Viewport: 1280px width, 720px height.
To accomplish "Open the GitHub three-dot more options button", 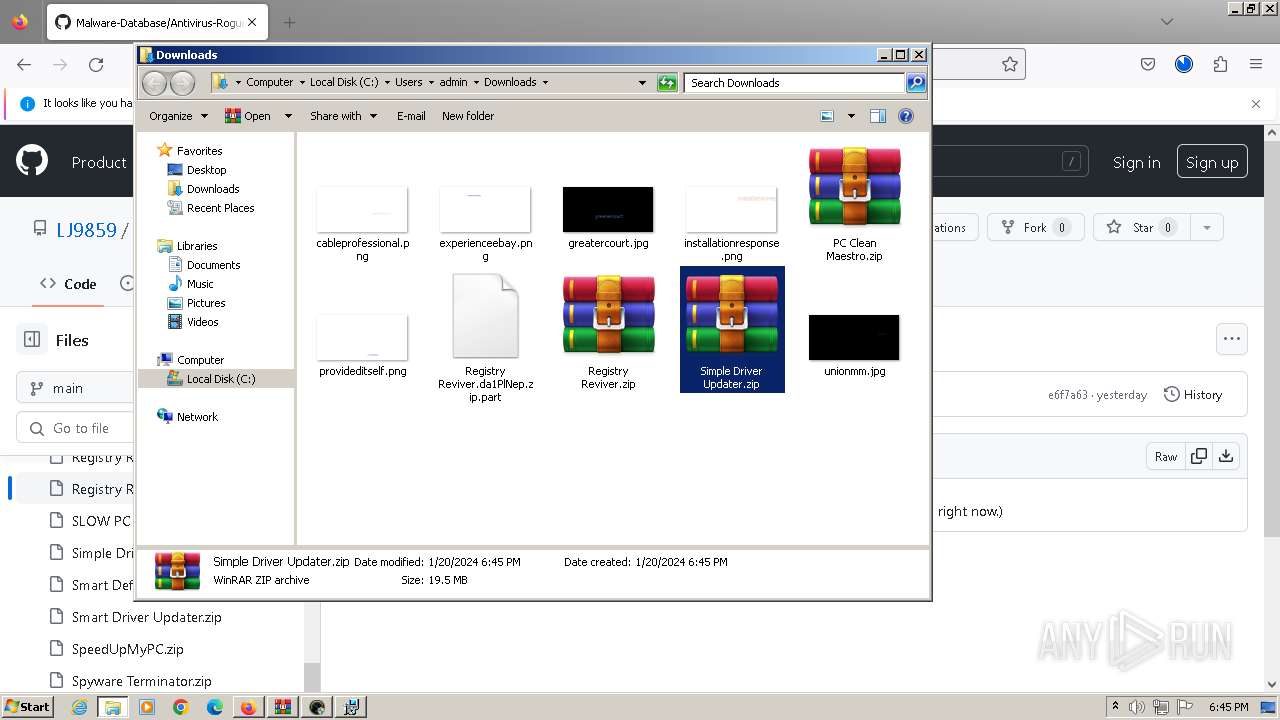I will (x=1232, y=339).
